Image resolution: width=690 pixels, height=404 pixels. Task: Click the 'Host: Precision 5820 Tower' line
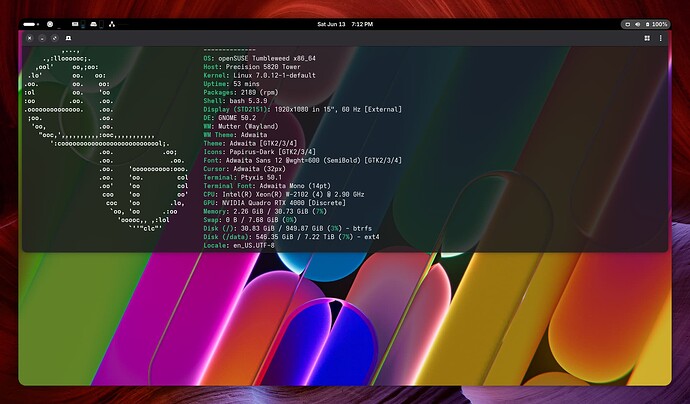click(x=252, y=67)
